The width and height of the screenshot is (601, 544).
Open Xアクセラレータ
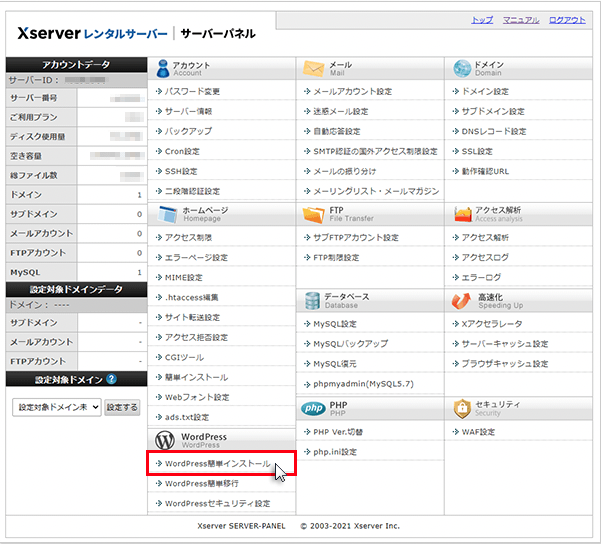click(x=492, y=324)
